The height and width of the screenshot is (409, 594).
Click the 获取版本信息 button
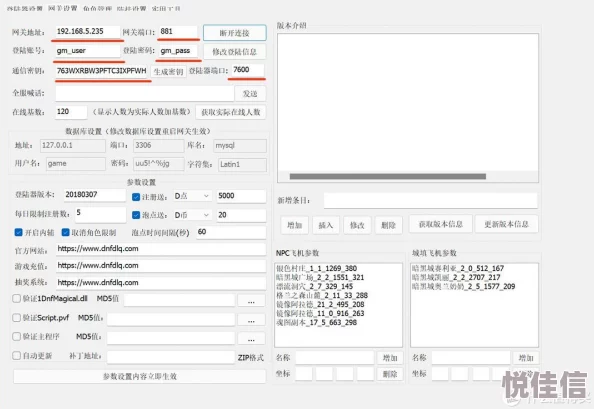441,224
